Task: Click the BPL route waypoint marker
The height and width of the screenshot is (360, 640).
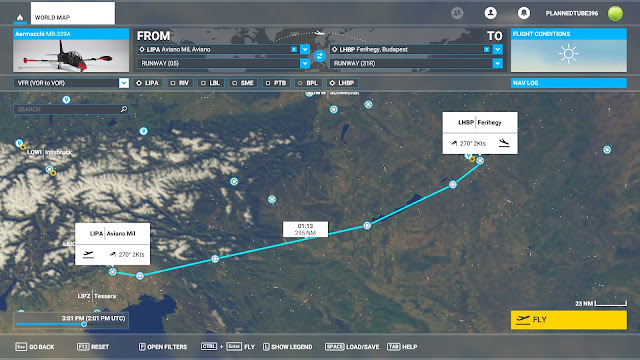Action: [x=453, y=184]
